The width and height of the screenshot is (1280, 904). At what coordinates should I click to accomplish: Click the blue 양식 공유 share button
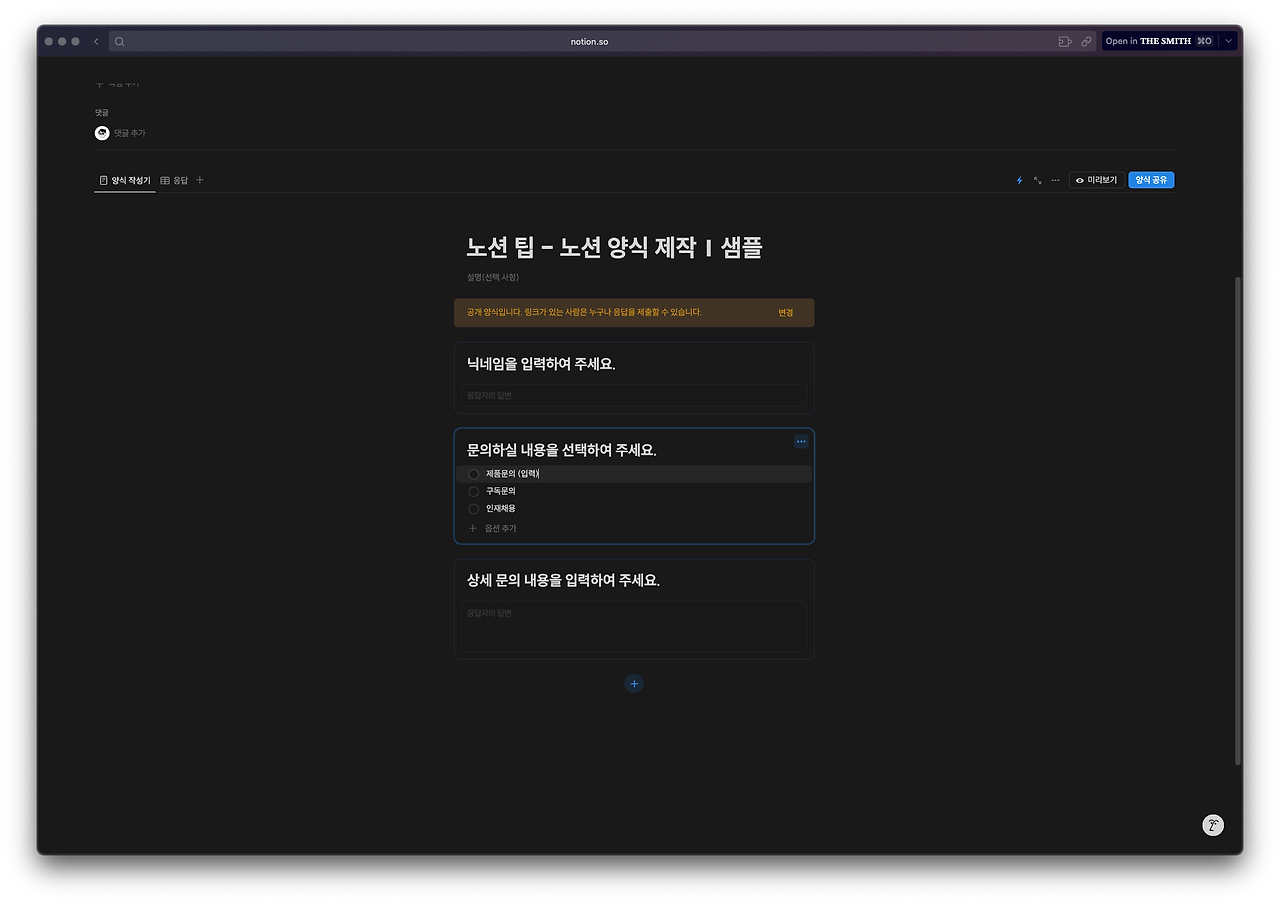click(x=1151, y=180)
